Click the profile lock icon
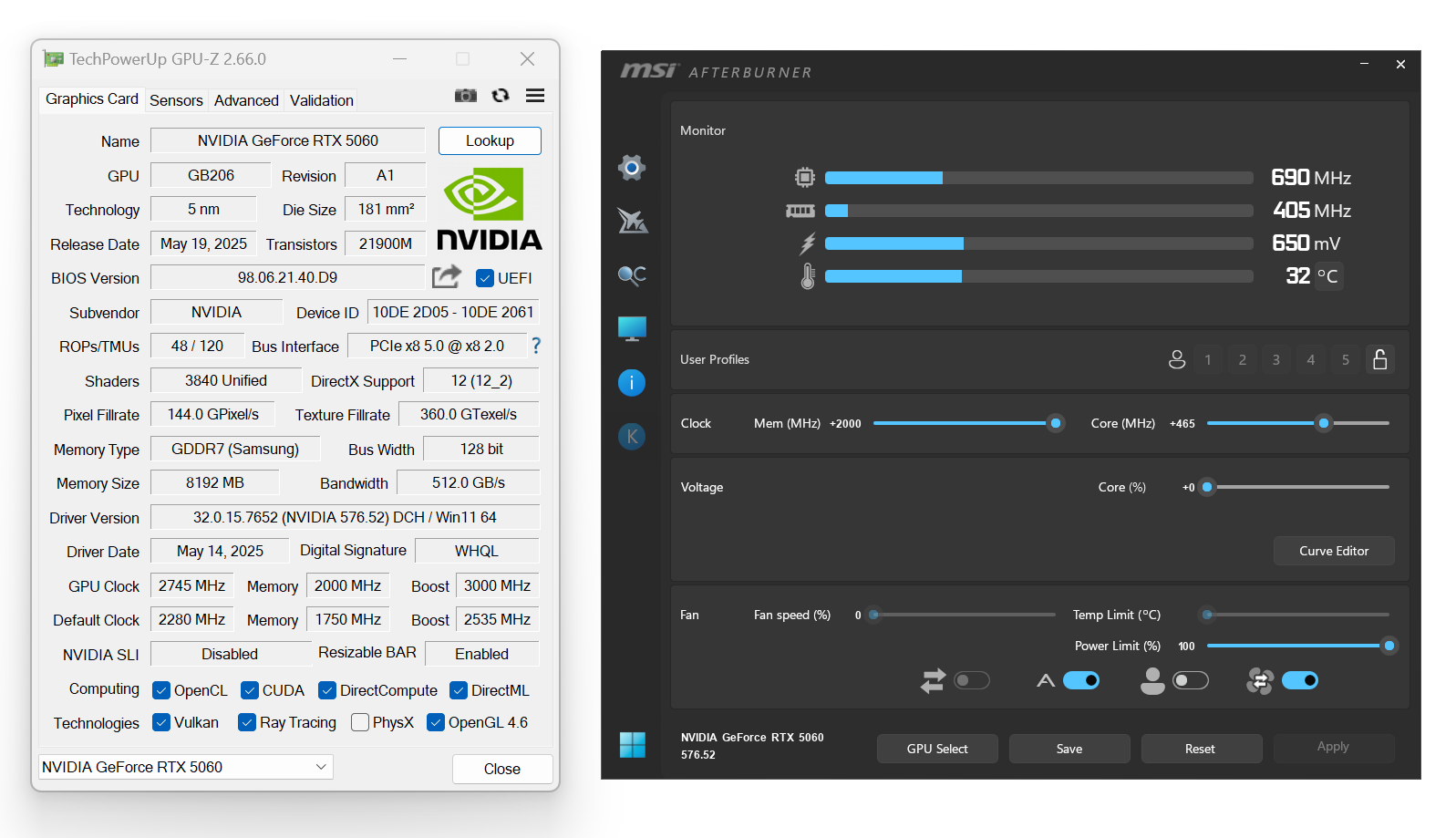This screenshot has height=838, width=1456. [1379, 359]
